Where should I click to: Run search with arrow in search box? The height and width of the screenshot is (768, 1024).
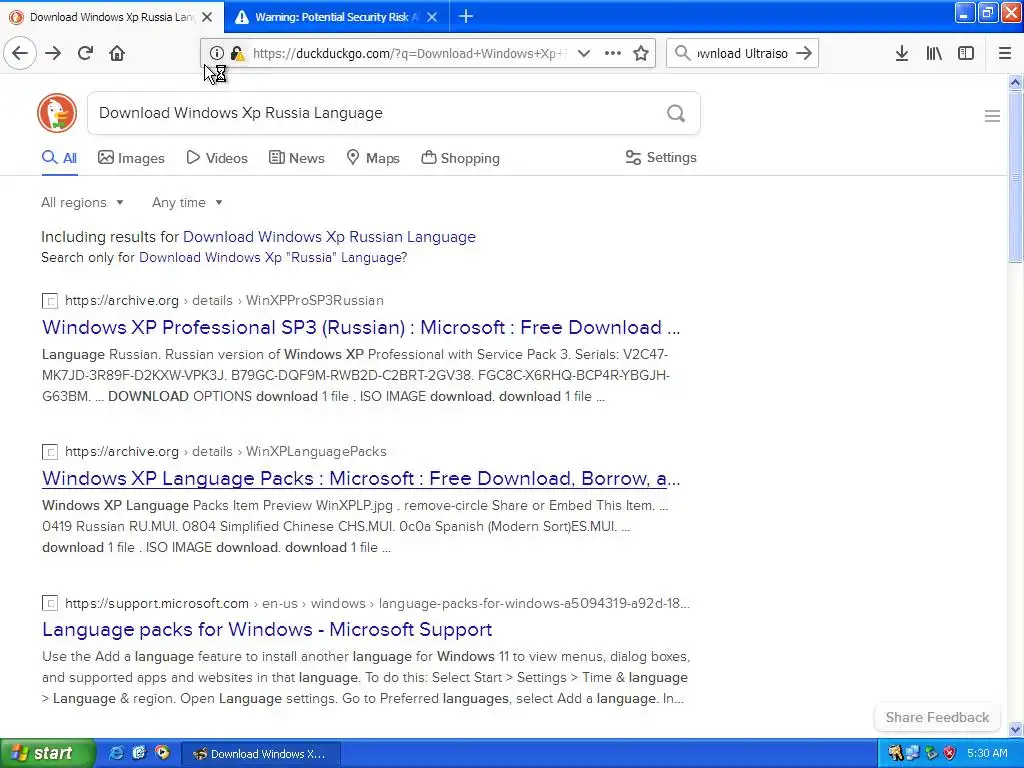[804, 53]
